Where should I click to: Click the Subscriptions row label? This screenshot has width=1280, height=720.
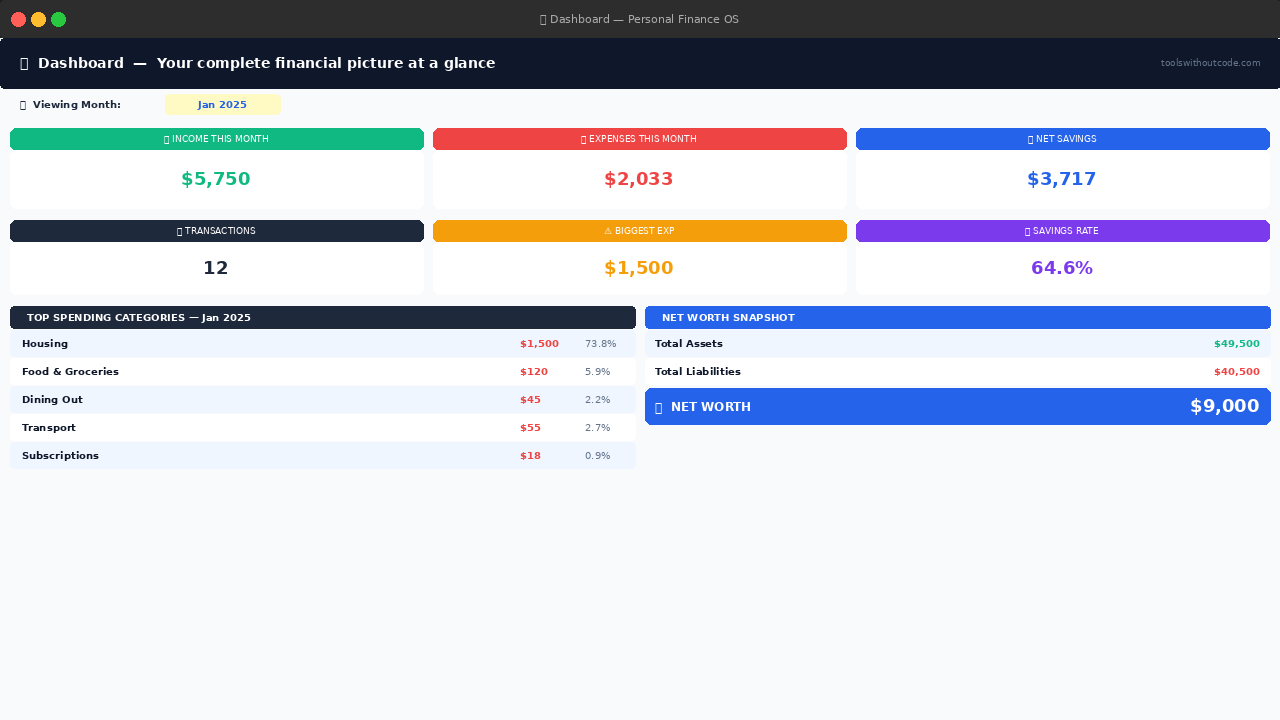(60, 456)
